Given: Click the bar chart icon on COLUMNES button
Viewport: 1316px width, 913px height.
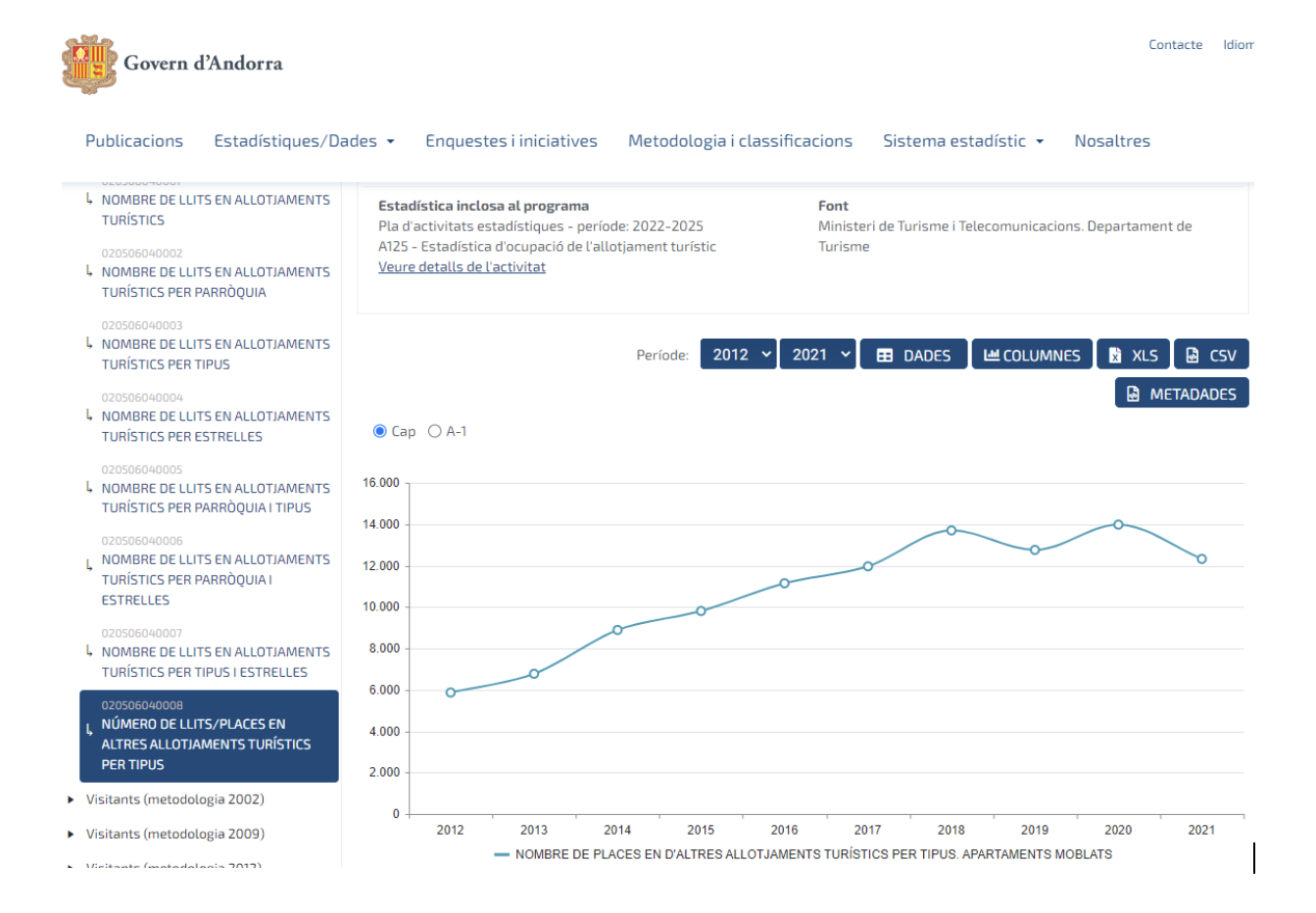Looking at the screenshot, I should coord(992,355).
